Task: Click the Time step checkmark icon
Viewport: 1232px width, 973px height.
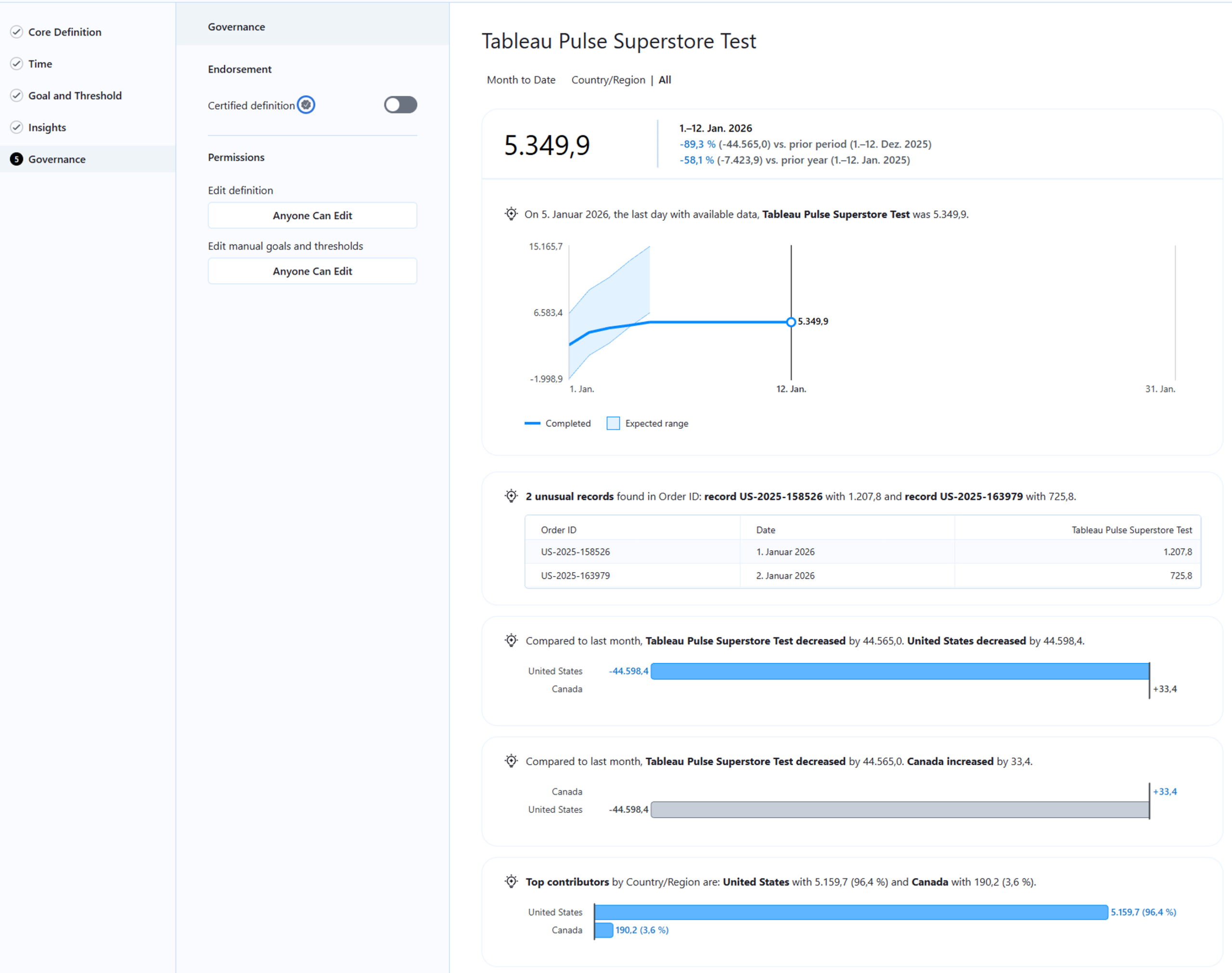Action: (16, 64)
